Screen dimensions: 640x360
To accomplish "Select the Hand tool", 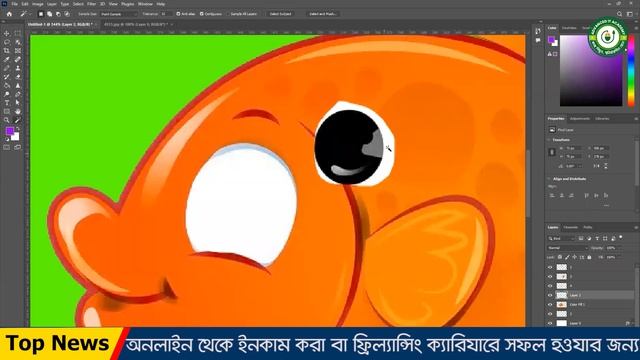I will pyautogui.click(x=18, y=111).
